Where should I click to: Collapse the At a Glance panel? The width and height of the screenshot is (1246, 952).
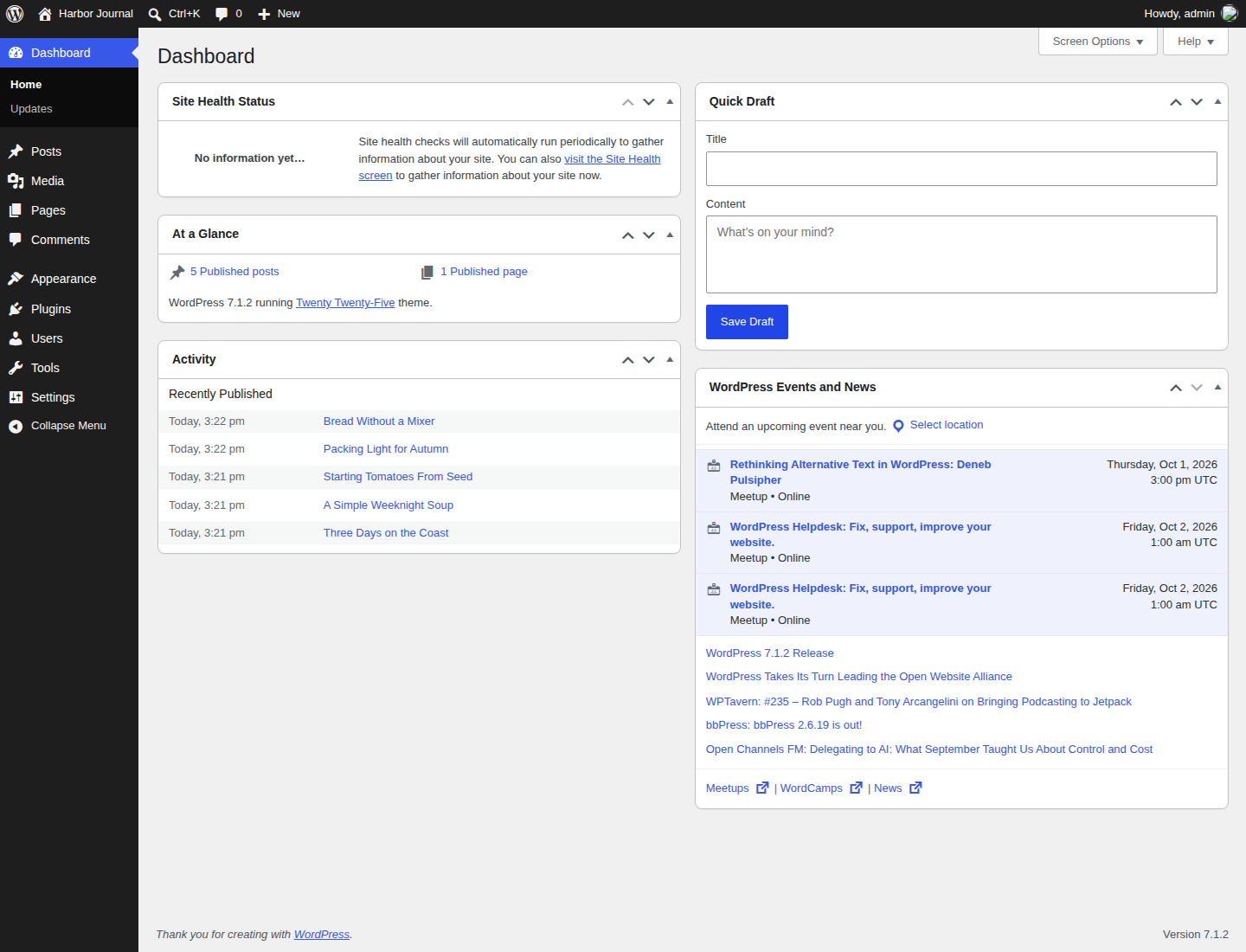670,235
